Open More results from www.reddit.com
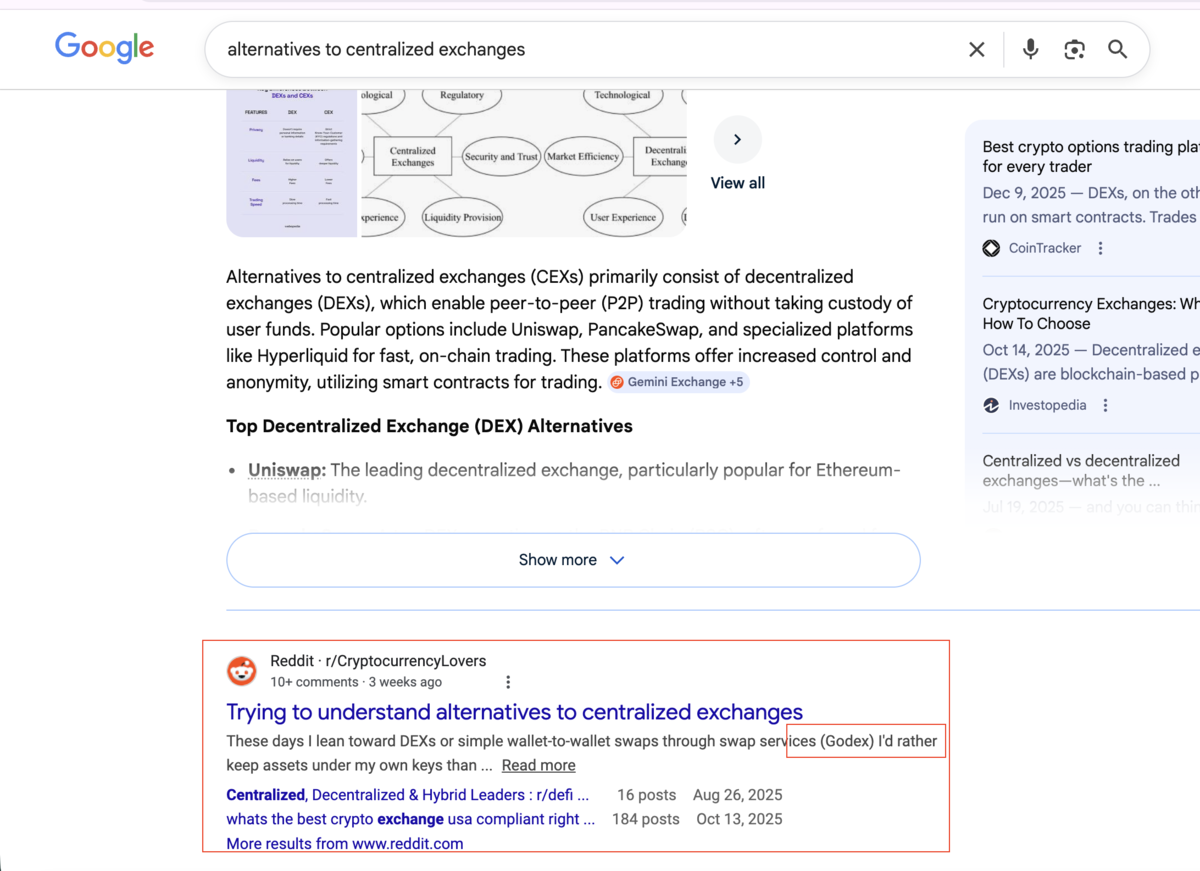The width and height of the screenshot is (1200, 871). point(345,844)
